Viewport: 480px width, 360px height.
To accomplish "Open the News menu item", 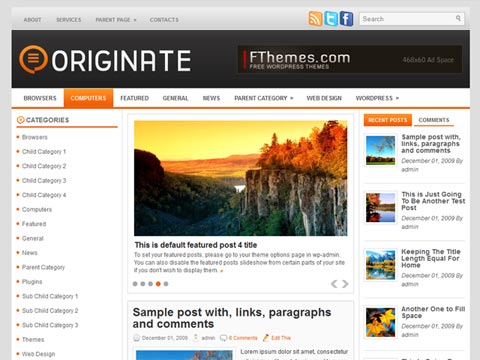I will click(211, 98).
